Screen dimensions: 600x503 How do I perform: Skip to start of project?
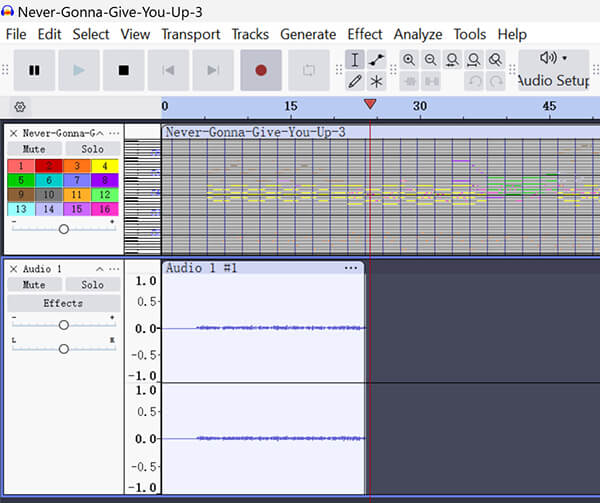tap(168, 70)
